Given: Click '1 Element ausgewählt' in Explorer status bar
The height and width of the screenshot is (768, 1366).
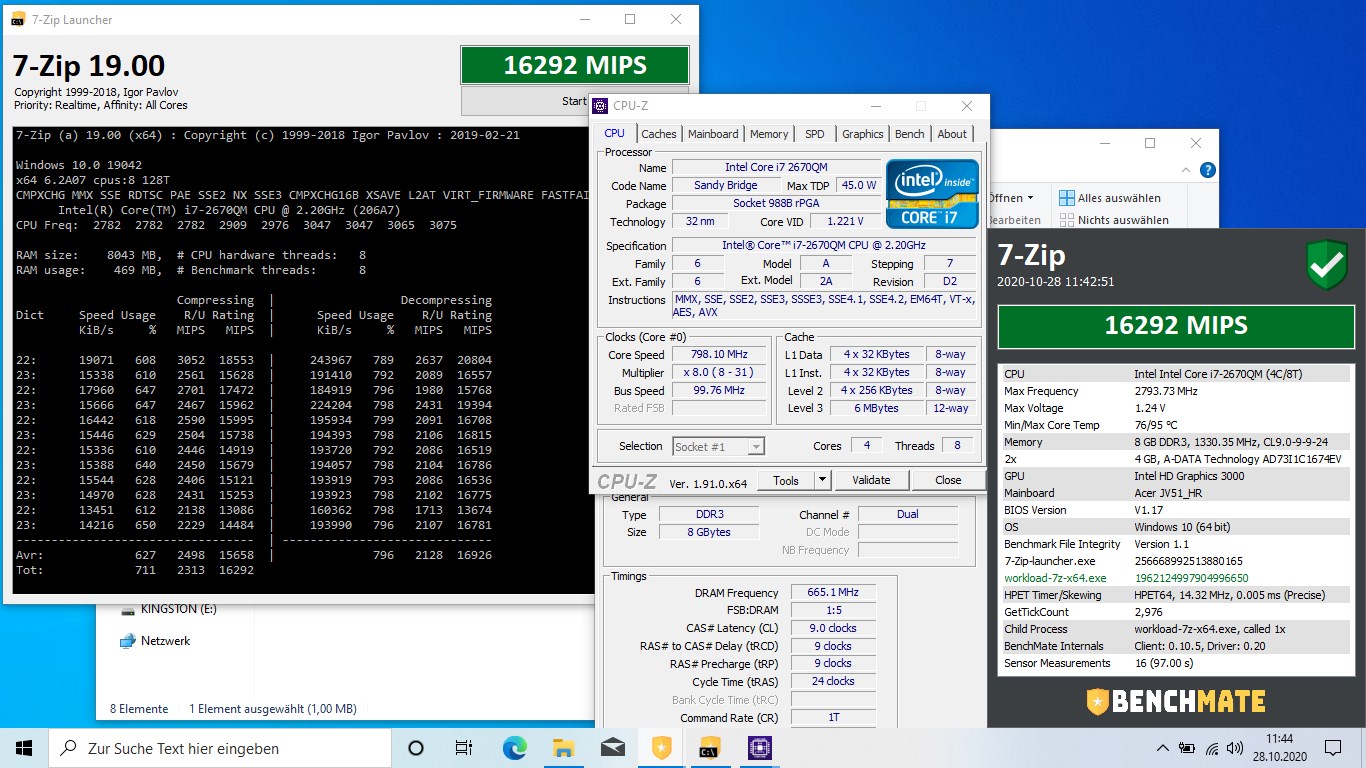Looking at the screenshot, I should tap(273, 709).
